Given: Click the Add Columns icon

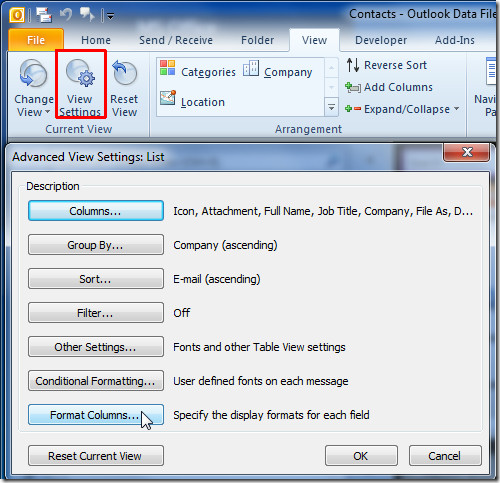Looking at the screenshot, I should coord(353,87).
